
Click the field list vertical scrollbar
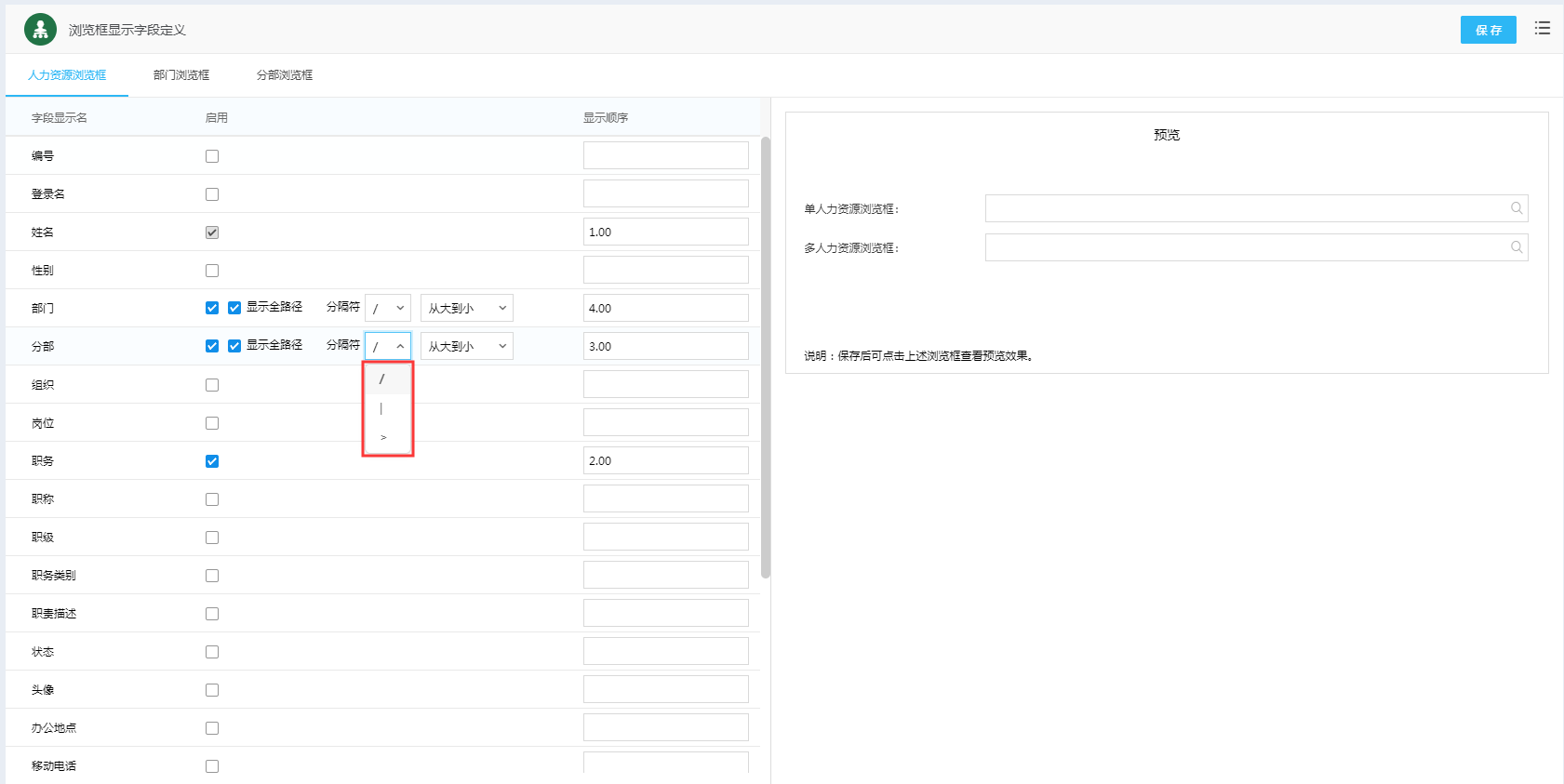[x=766, y=357]
